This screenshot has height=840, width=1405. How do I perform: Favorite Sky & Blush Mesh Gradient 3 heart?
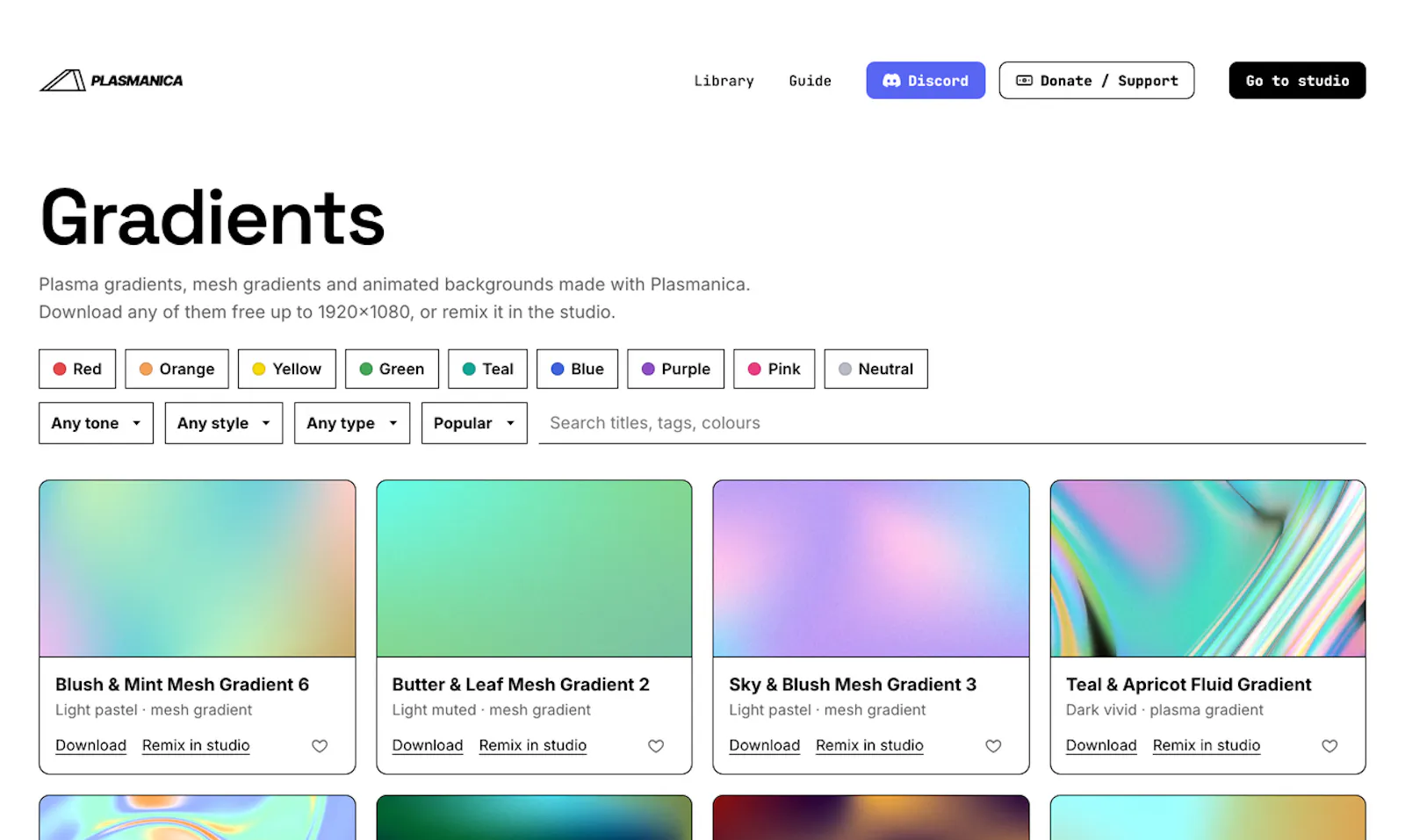pos(993,746)
